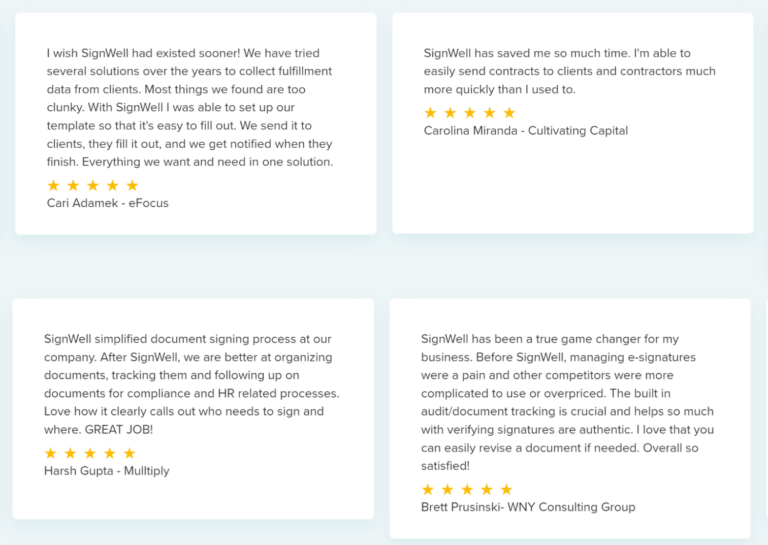Click the name Cari Adamek - eFocus
This screenshot has width=768, height=545.
(x=108, y=203)
